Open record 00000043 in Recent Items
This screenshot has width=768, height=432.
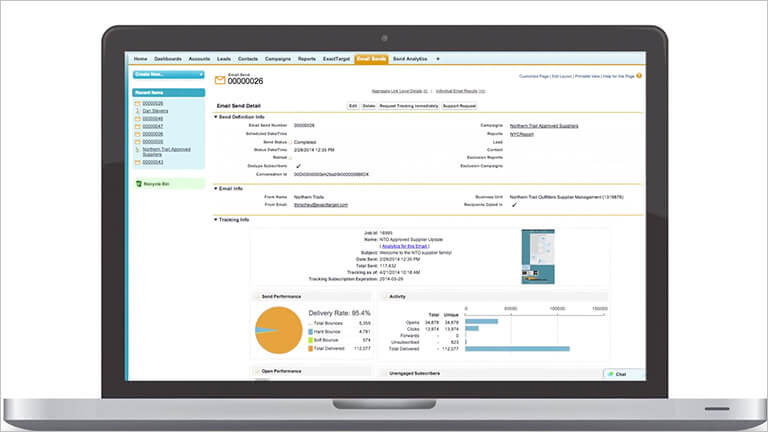(x=153, y=162)
